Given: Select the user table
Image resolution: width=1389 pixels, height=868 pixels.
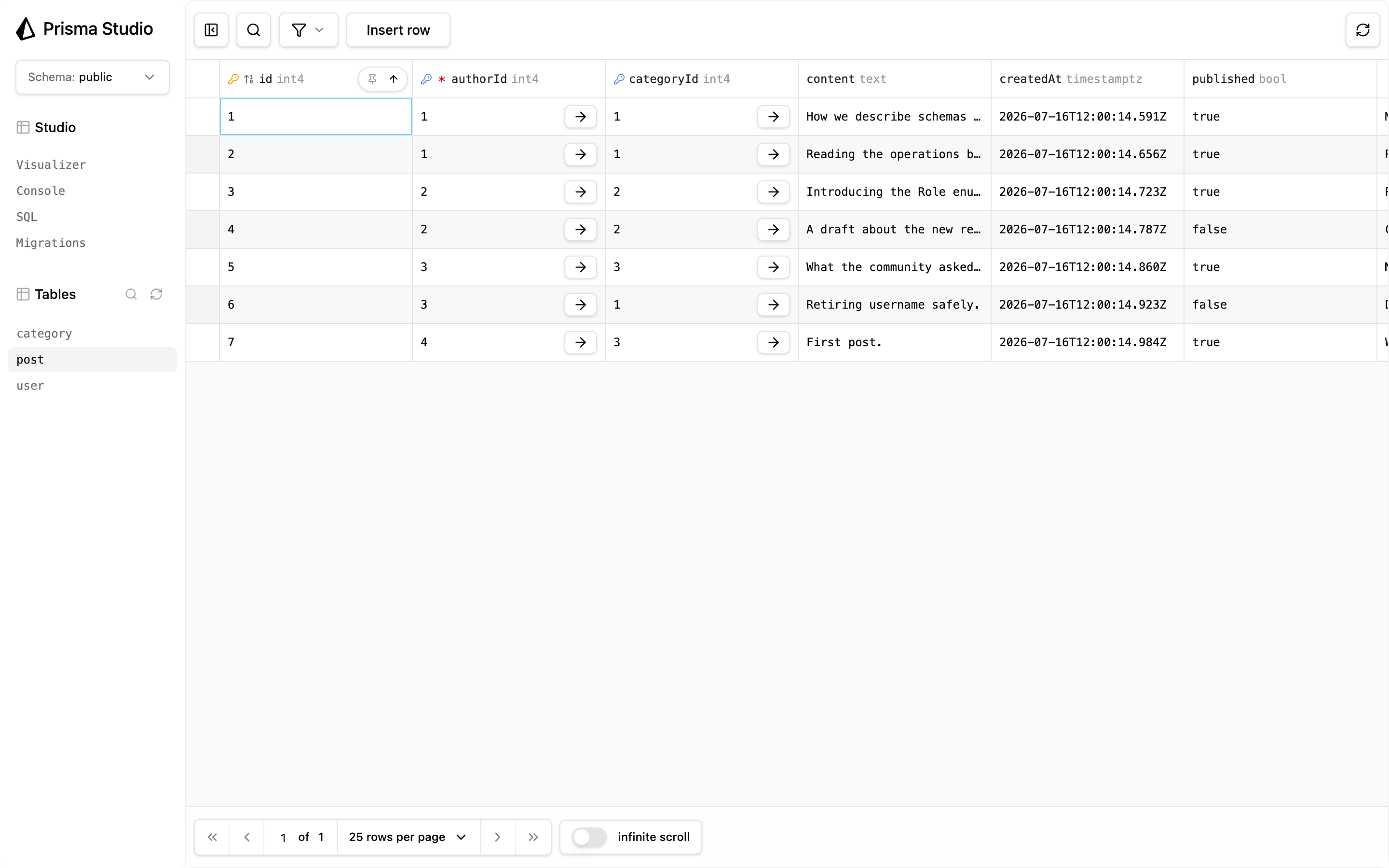Looking at the screenshot, I should (93, 386).
